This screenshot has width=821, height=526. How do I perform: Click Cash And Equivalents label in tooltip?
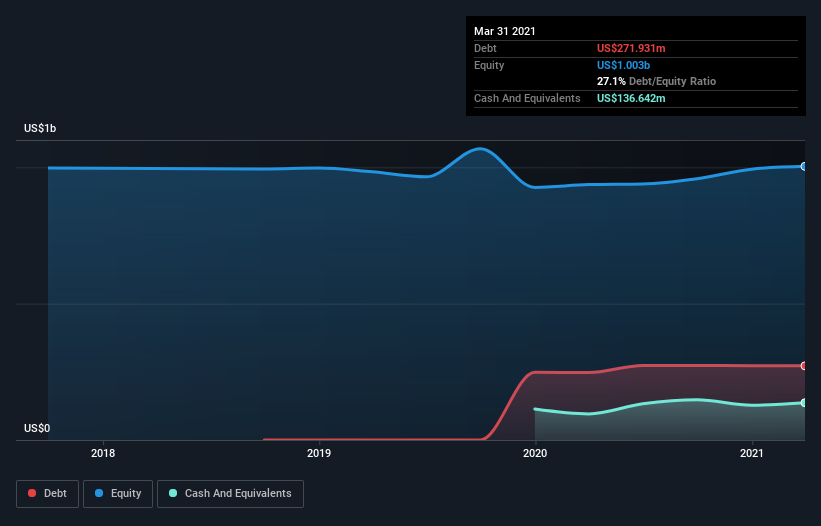(x=527, y=98)
